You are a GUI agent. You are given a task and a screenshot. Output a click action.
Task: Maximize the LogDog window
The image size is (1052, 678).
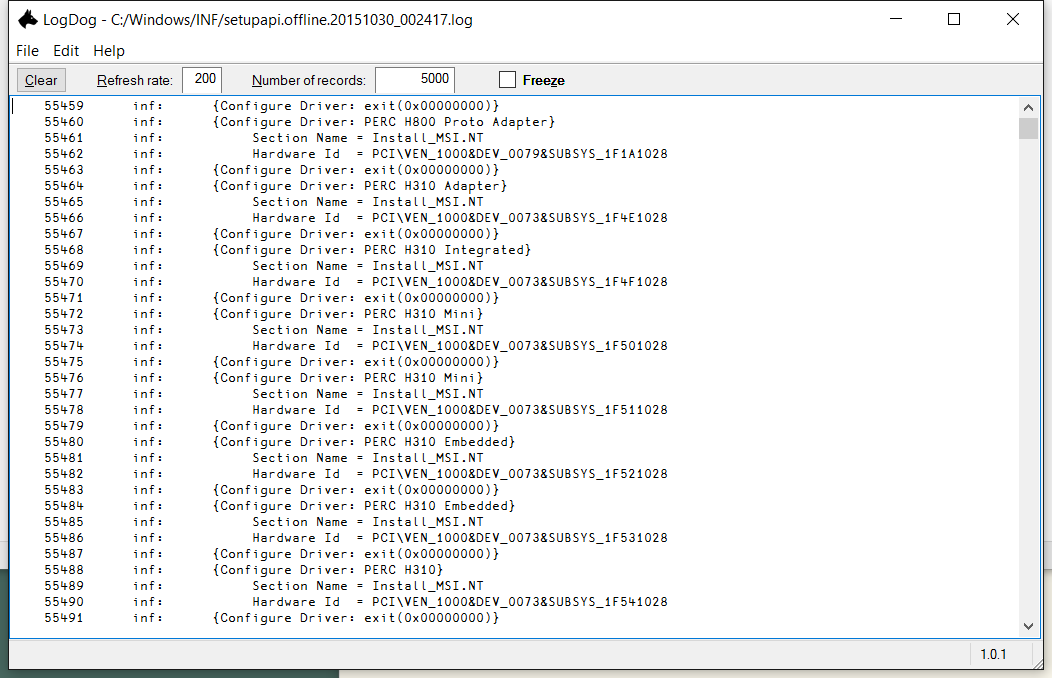coord(953,19)
